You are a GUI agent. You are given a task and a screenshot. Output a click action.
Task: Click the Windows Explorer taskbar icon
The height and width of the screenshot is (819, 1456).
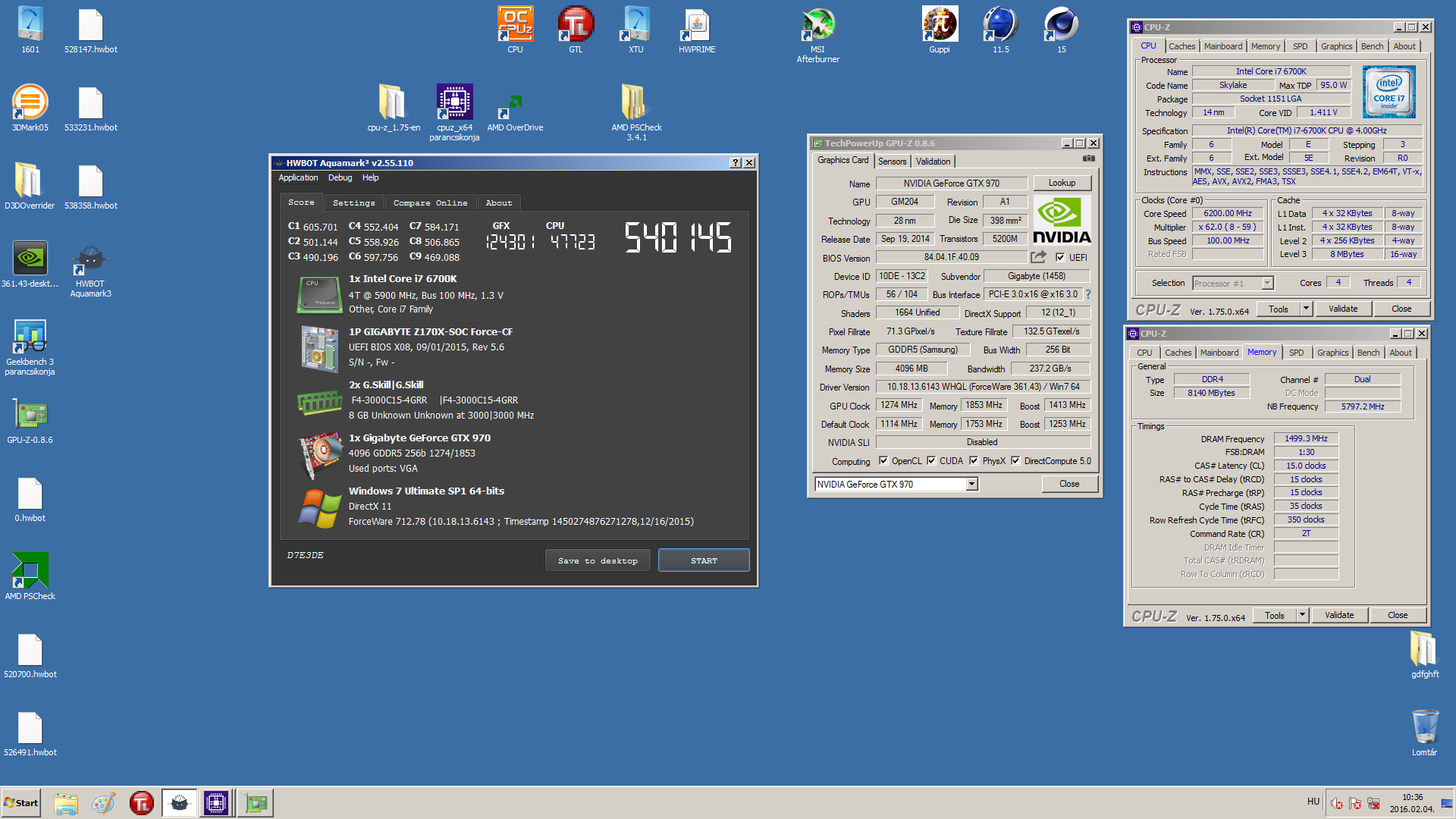coord(66,803)
